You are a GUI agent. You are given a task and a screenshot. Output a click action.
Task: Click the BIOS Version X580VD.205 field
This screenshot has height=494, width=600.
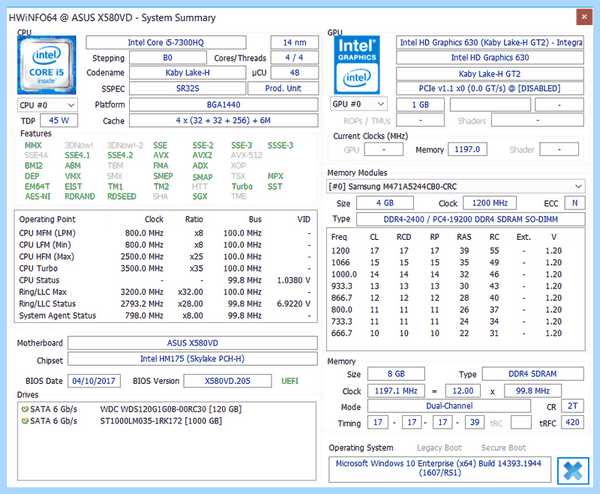point(227,381)
